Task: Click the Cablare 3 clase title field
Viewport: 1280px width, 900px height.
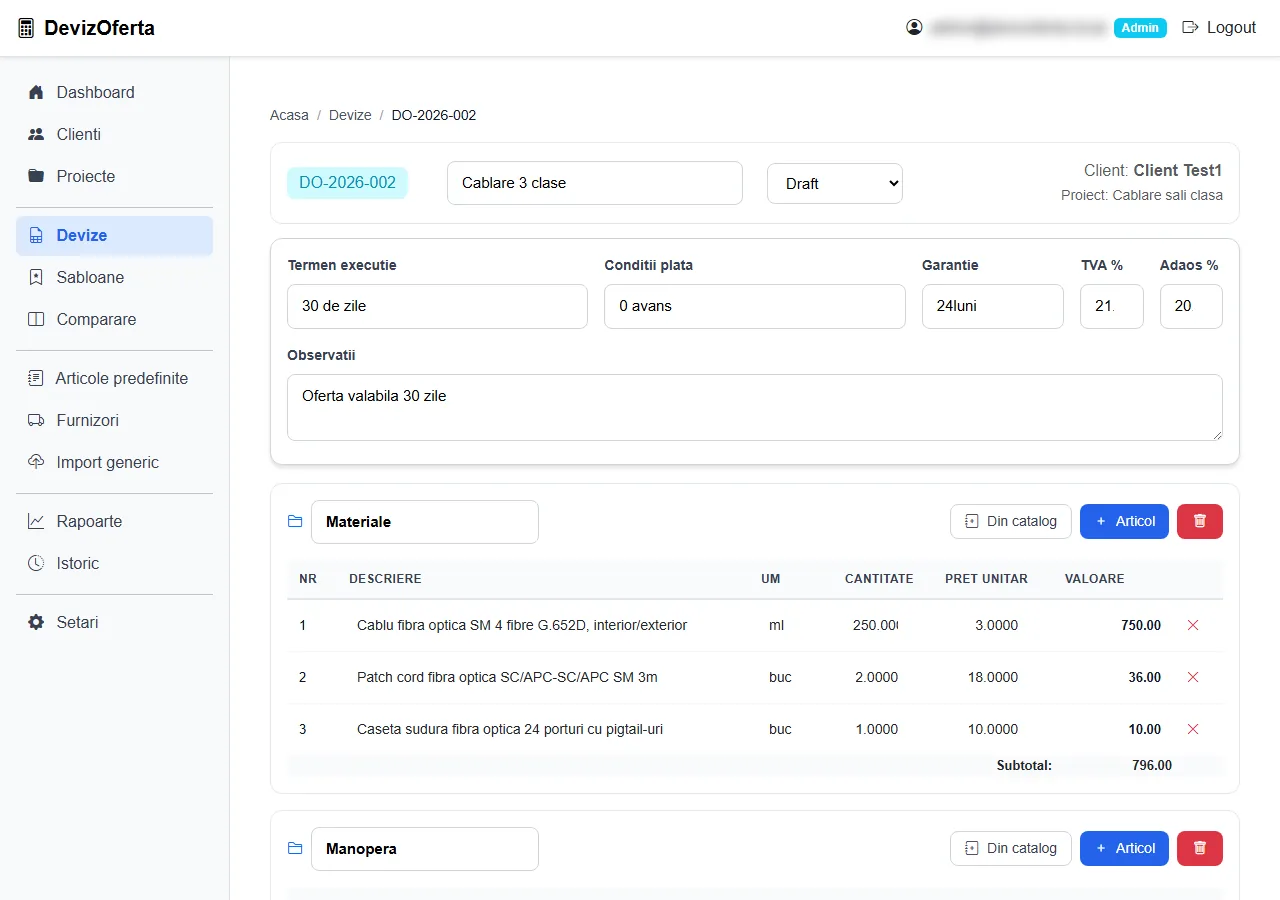Action: coord(595,183)
